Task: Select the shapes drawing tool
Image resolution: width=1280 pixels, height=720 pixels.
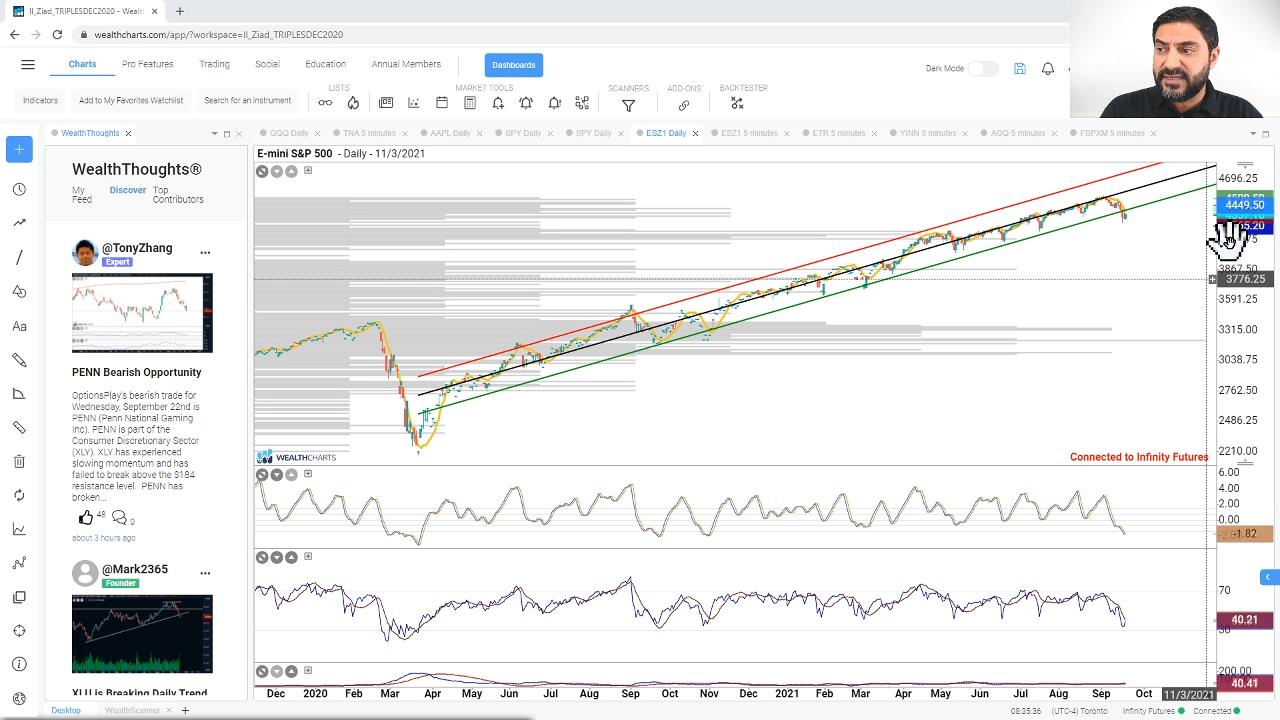Action: pyautogui.click(x=19, y=291)
